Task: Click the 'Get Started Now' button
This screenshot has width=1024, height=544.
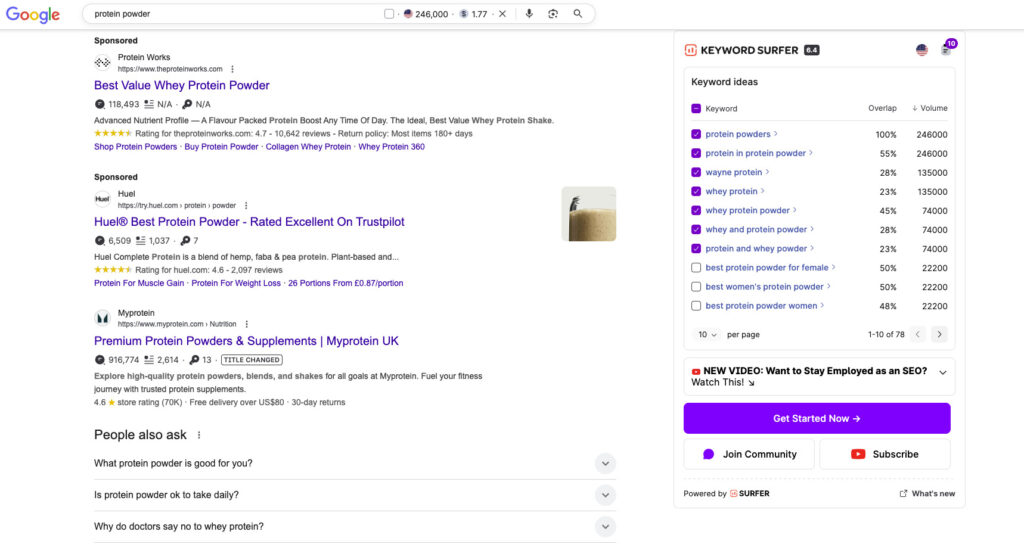Action: point(817,419)
